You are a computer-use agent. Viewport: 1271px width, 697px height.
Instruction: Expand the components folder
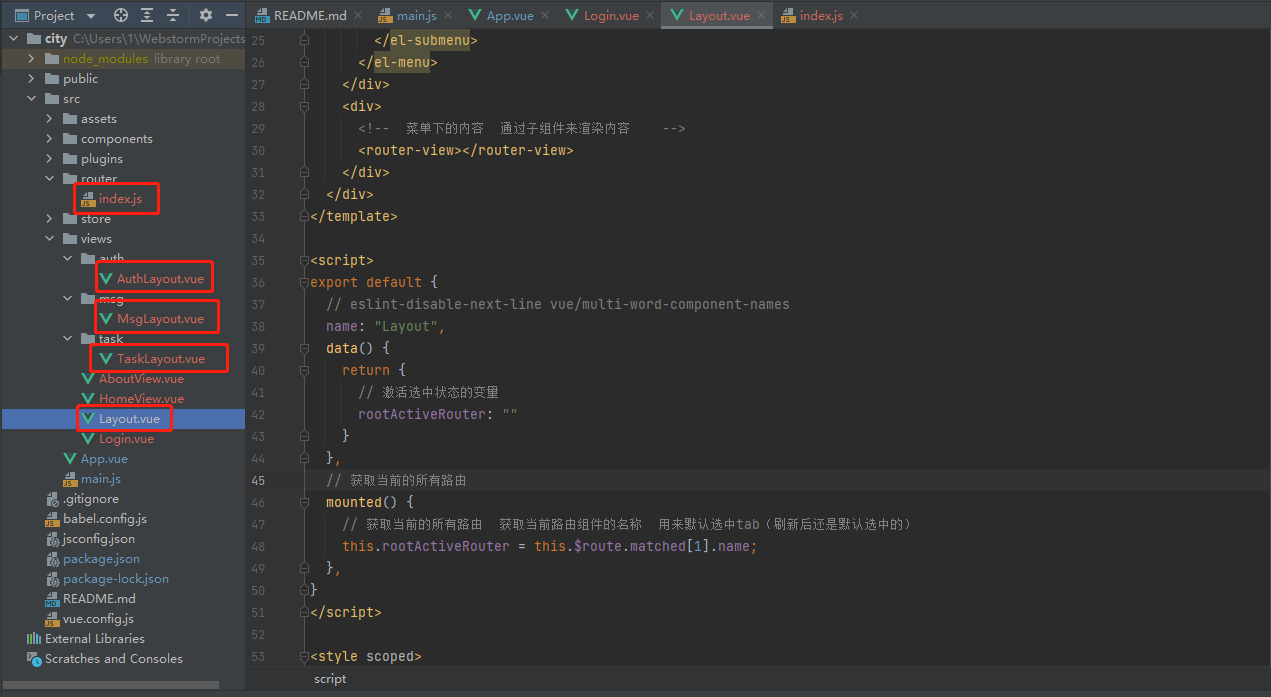click(x=50, y=139)
